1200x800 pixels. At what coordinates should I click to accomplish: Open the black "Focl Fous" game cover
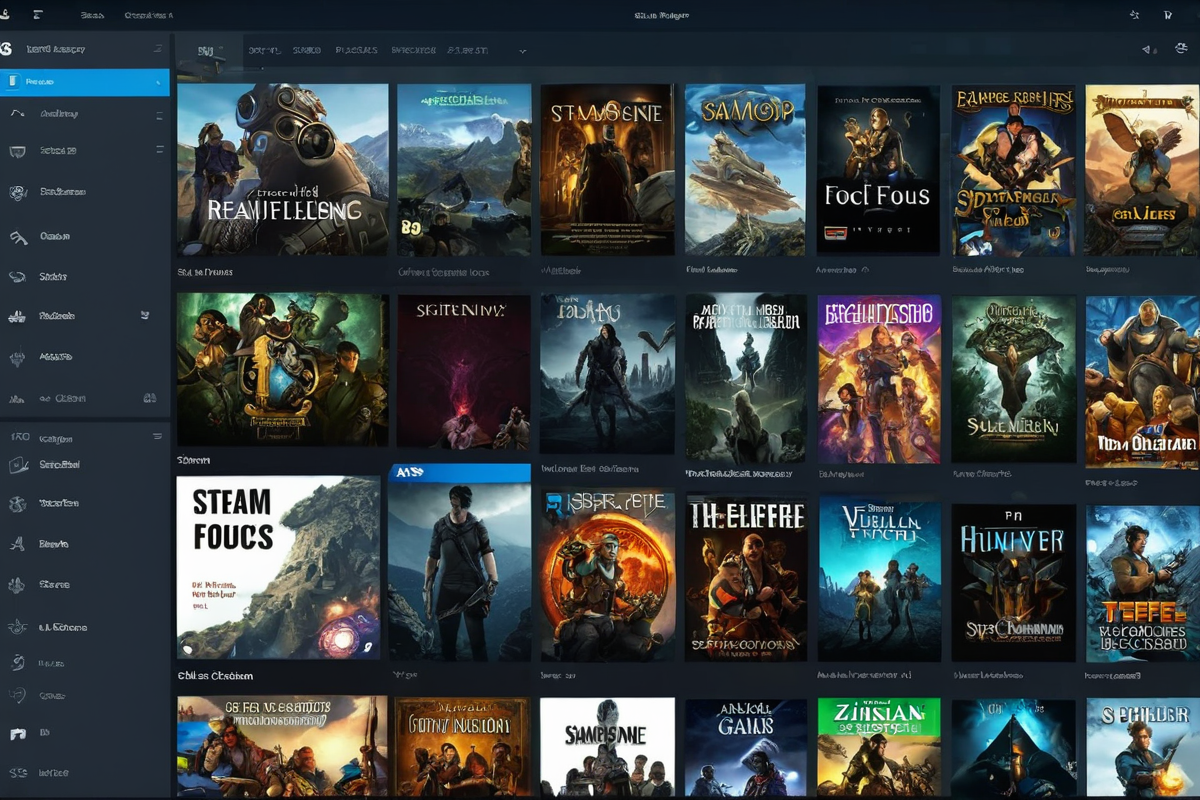coord(878,170)
